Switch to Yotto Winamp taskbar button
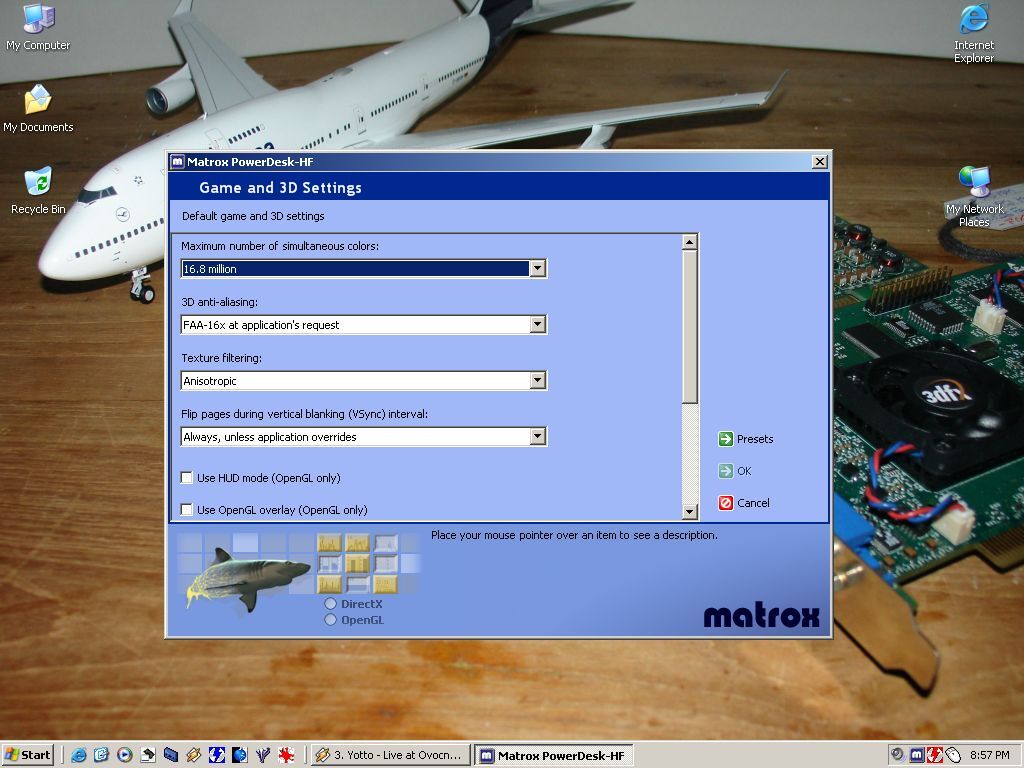The width and height of the screenshot is (1024, 768). [x=390, y=755]
